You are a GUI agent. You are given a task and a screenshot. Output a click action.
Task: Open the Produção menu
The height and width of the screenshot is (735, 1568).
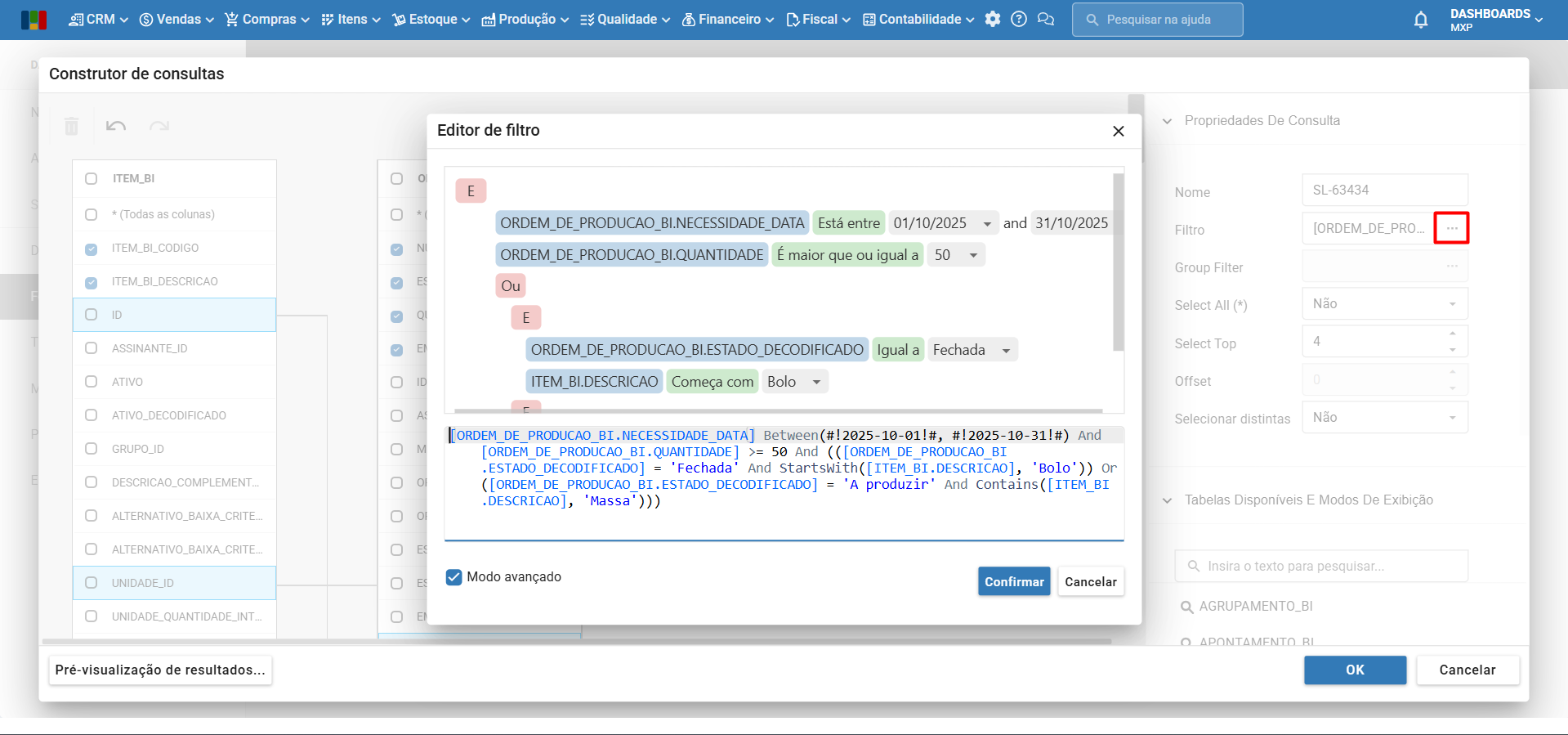pos(525,20)
